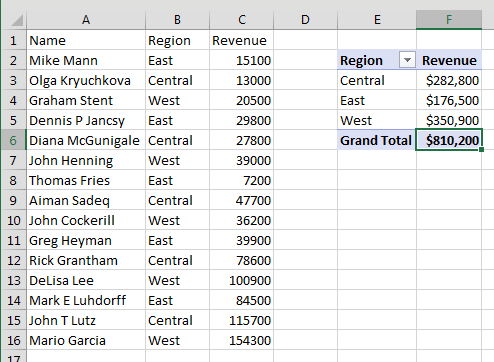Select cell containing John T Lutz

(86, 320)
